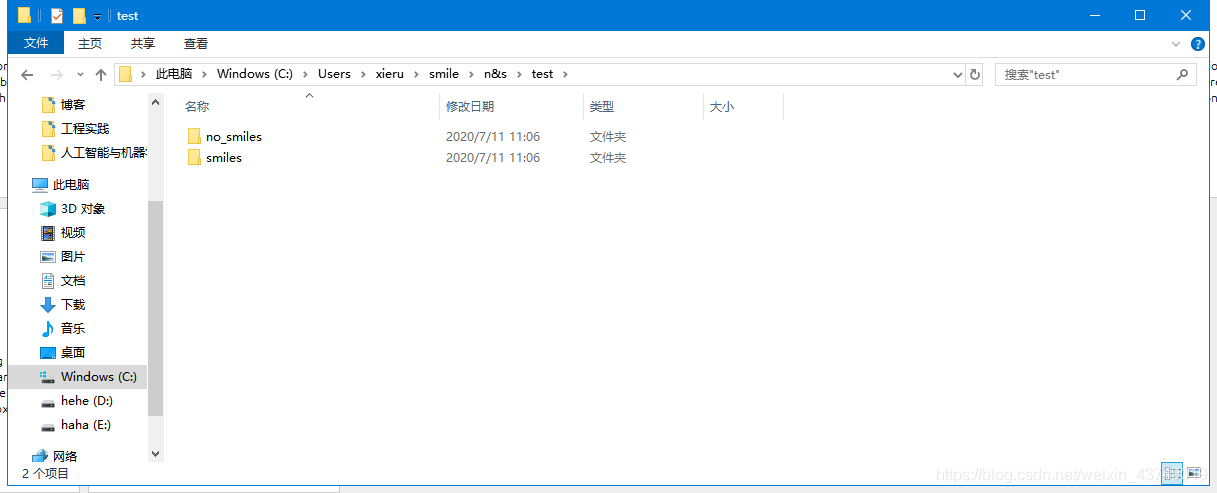Open the Help question mark icon

(1198, 44)
